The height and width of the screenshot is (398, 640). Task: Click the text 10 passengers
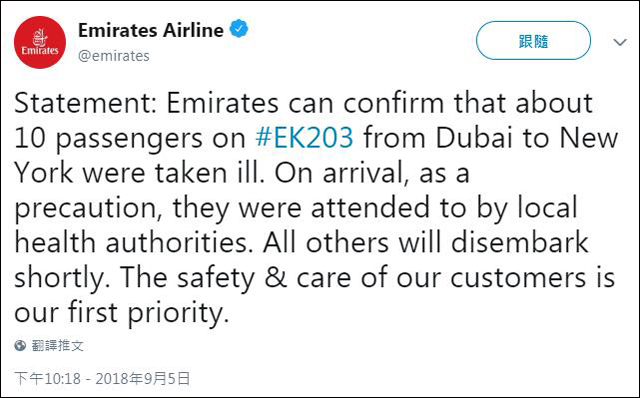109,139
